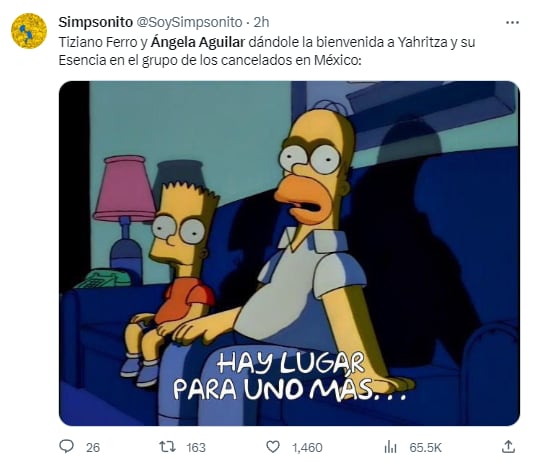Image resolution: width=535 pixels, height=463 pixels.
Task: Open the three-dot more options menu
Action: (512, 23)
